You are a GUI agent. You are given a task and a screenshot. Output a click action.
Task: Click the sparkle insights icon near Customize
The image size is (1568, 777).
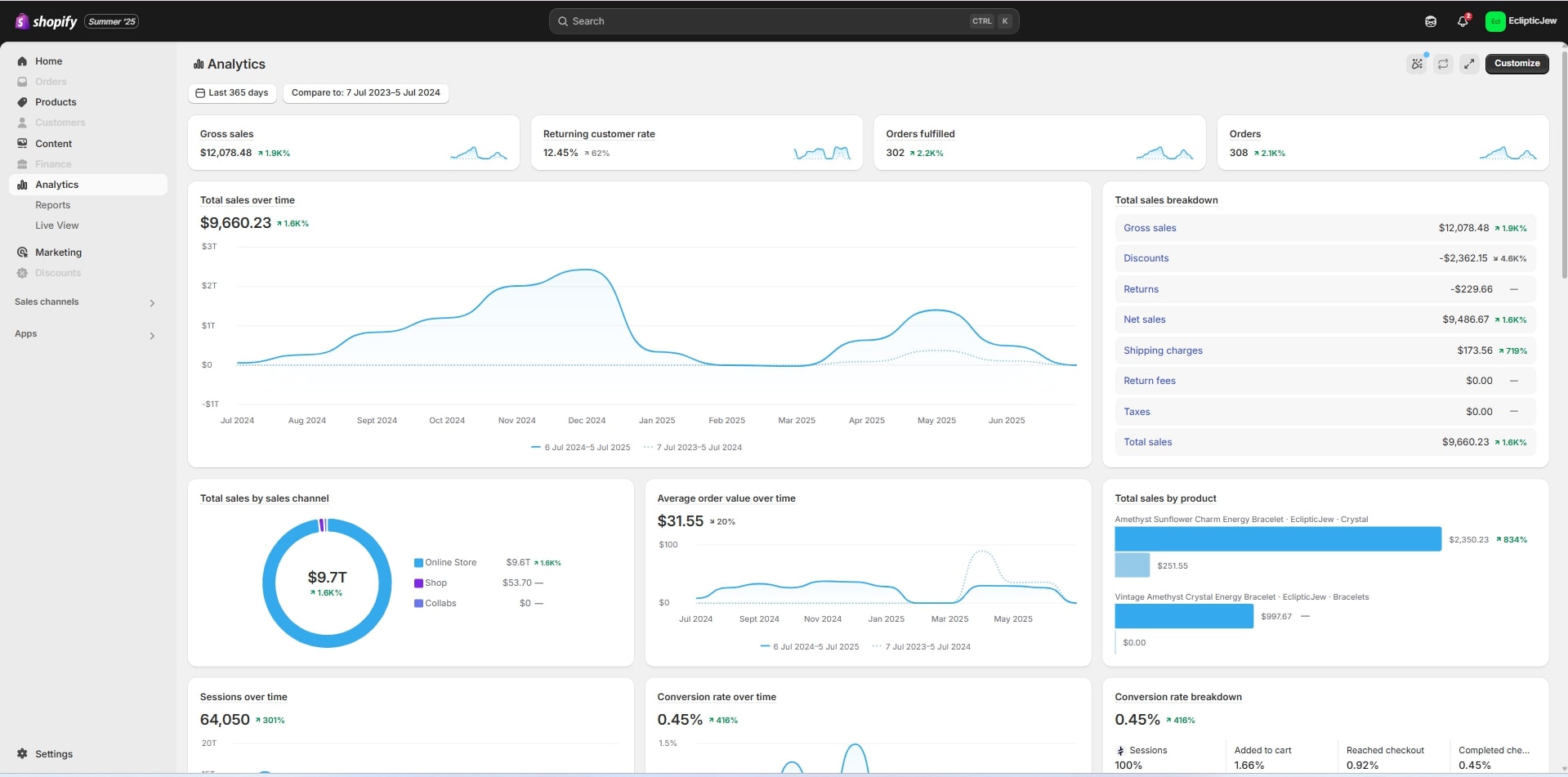[1417, 64]
